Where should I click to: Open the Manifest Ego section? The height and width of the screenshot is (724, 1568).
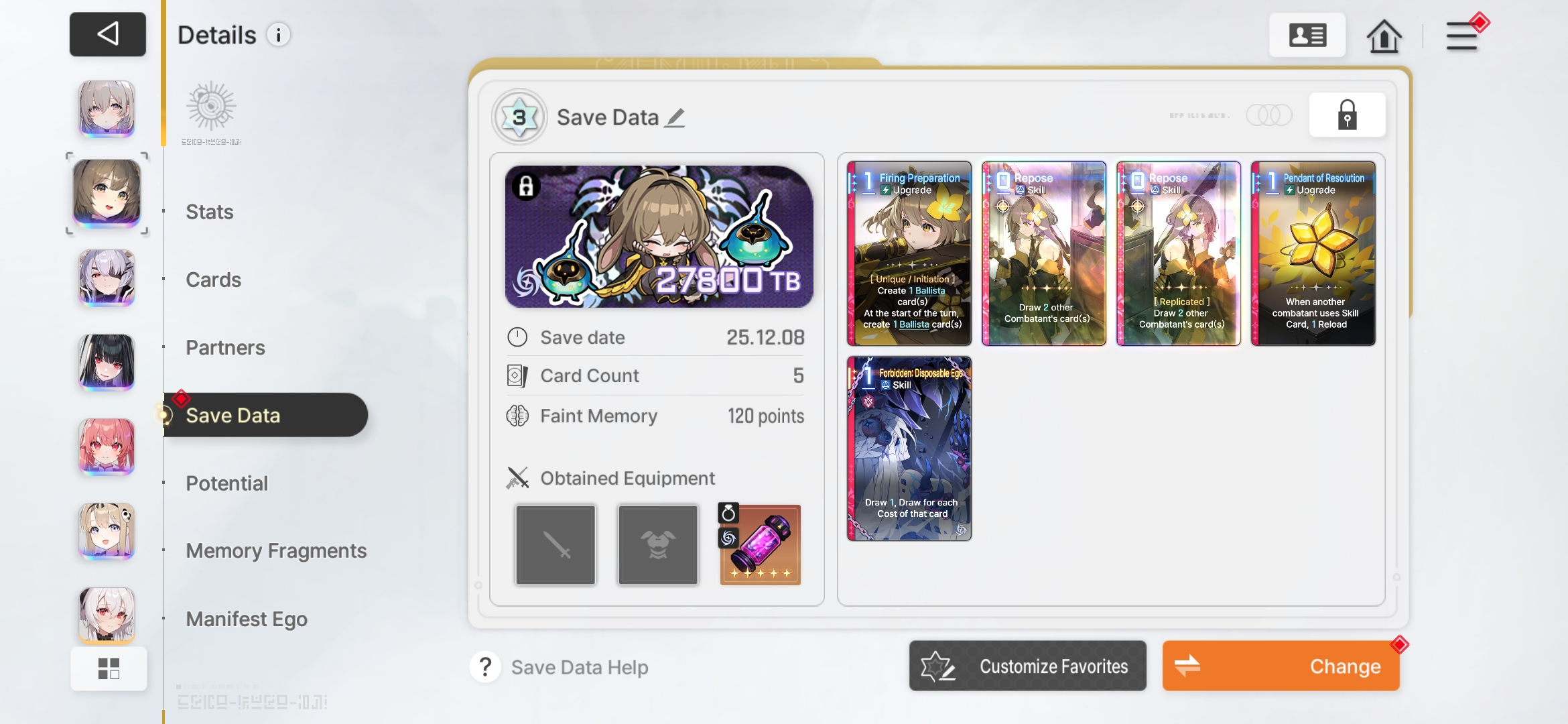(247, 619)
